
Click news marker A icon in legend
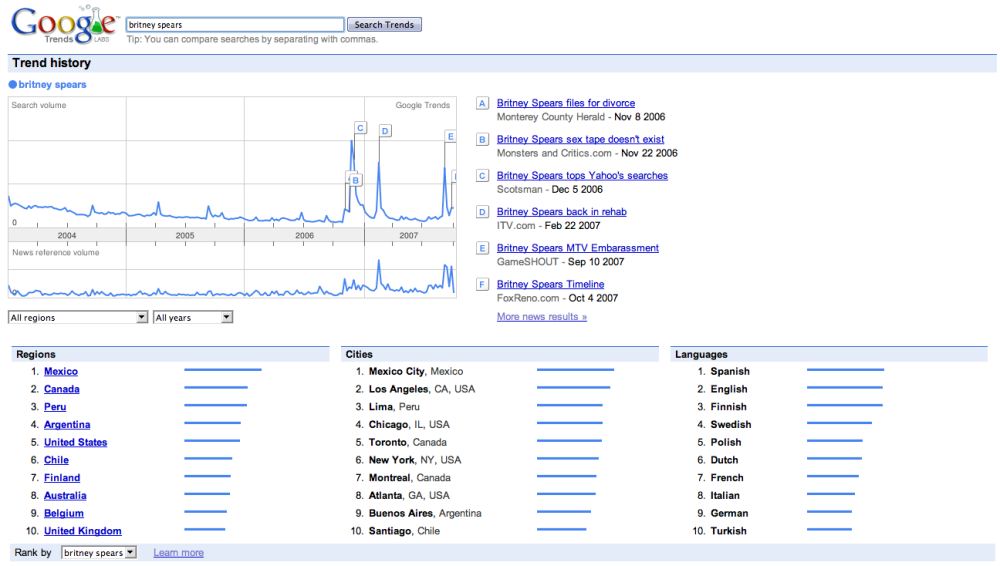coord(482,103)
